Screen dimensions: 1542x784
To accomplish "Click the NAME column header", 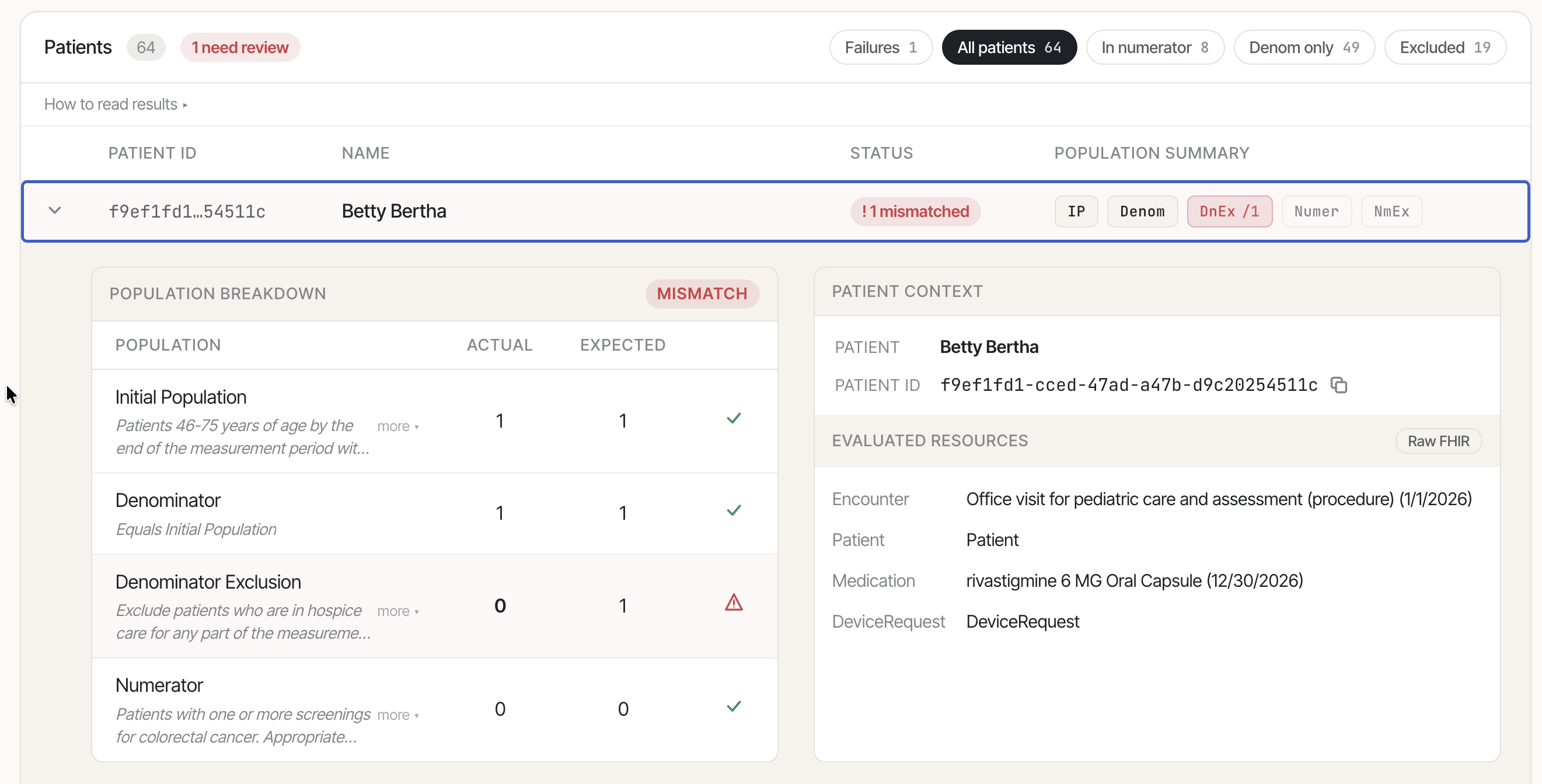I will pyautogui.click(x=365, y=153).
